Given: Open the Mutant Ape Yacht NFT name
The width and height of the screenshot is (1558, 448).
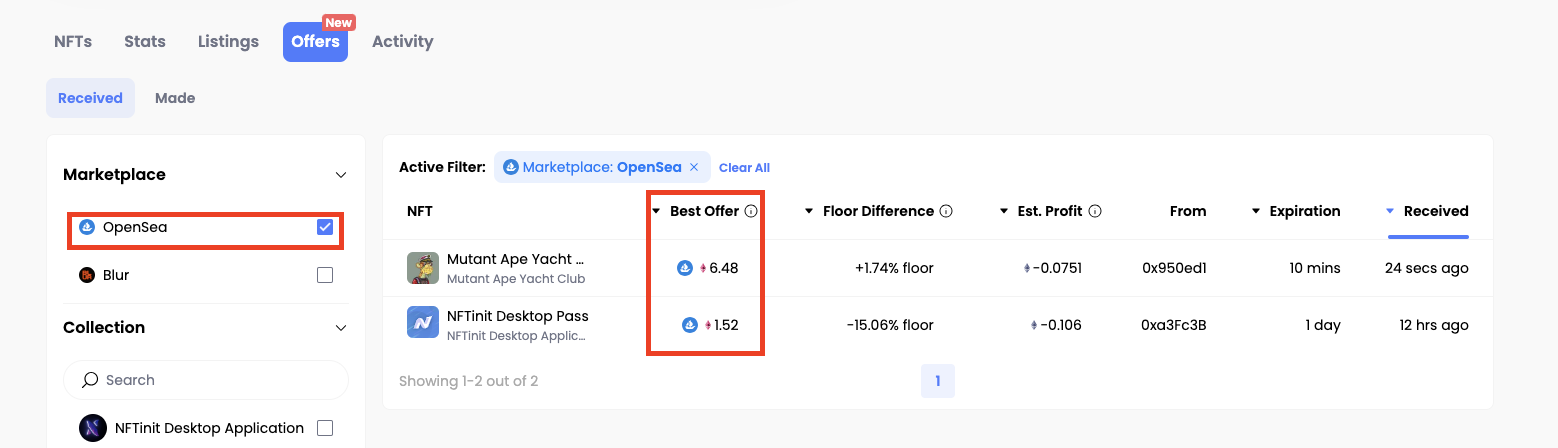Looking at the screenshot, I should pos(516,259).
